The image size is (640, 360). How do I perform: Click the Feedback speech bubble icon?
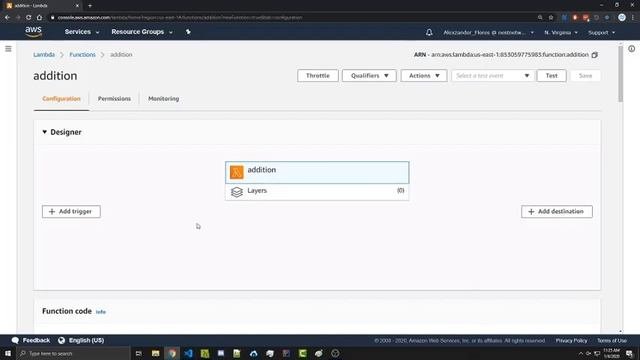16,340
